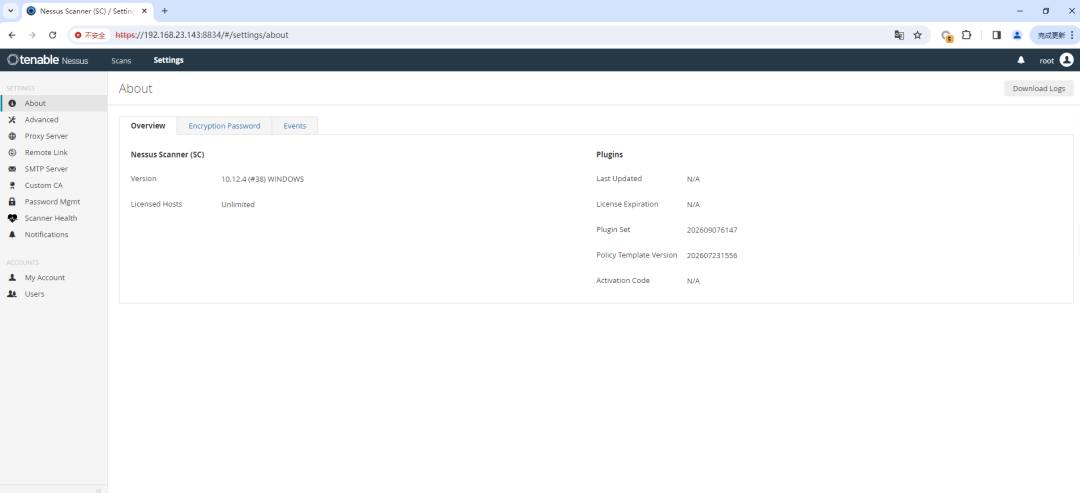
Task: Collapse the sidebar with double-chevron icon
Action: click(x=98, y=490)
